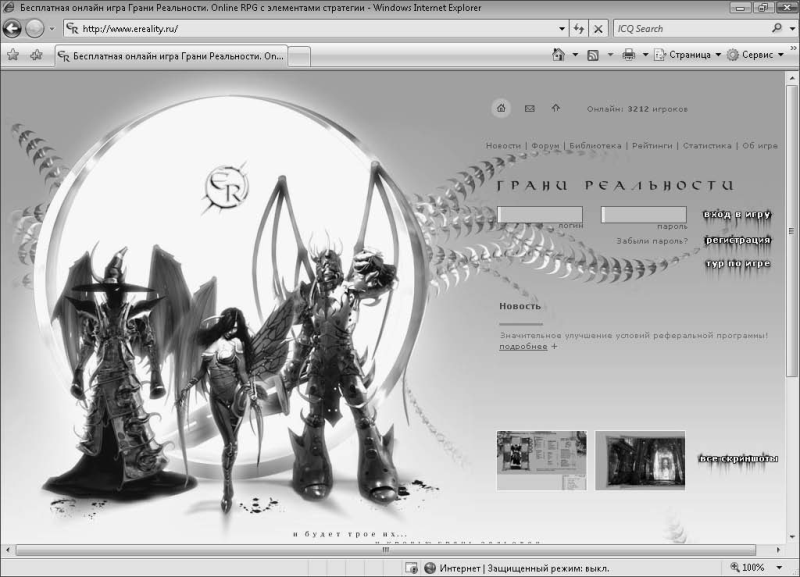The image size is (800, 577).
Task: Click the все скриншоты link
Action: [738, 459]
